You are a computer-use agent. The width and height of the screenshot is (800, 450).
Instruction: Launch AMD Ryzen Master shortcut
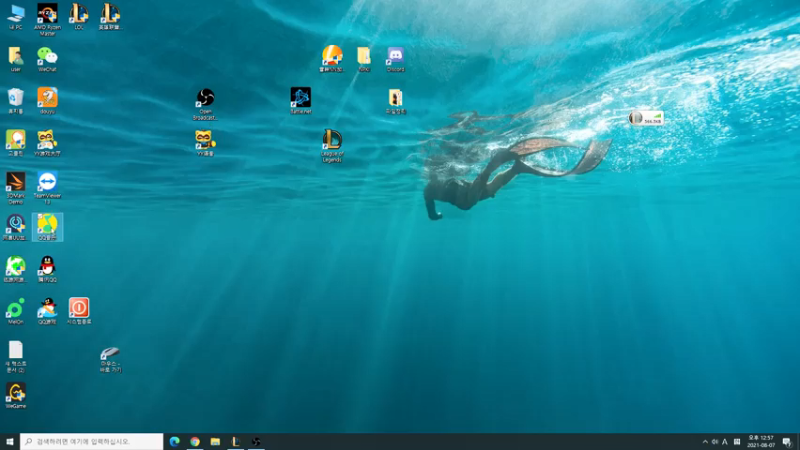coord(47,19)
